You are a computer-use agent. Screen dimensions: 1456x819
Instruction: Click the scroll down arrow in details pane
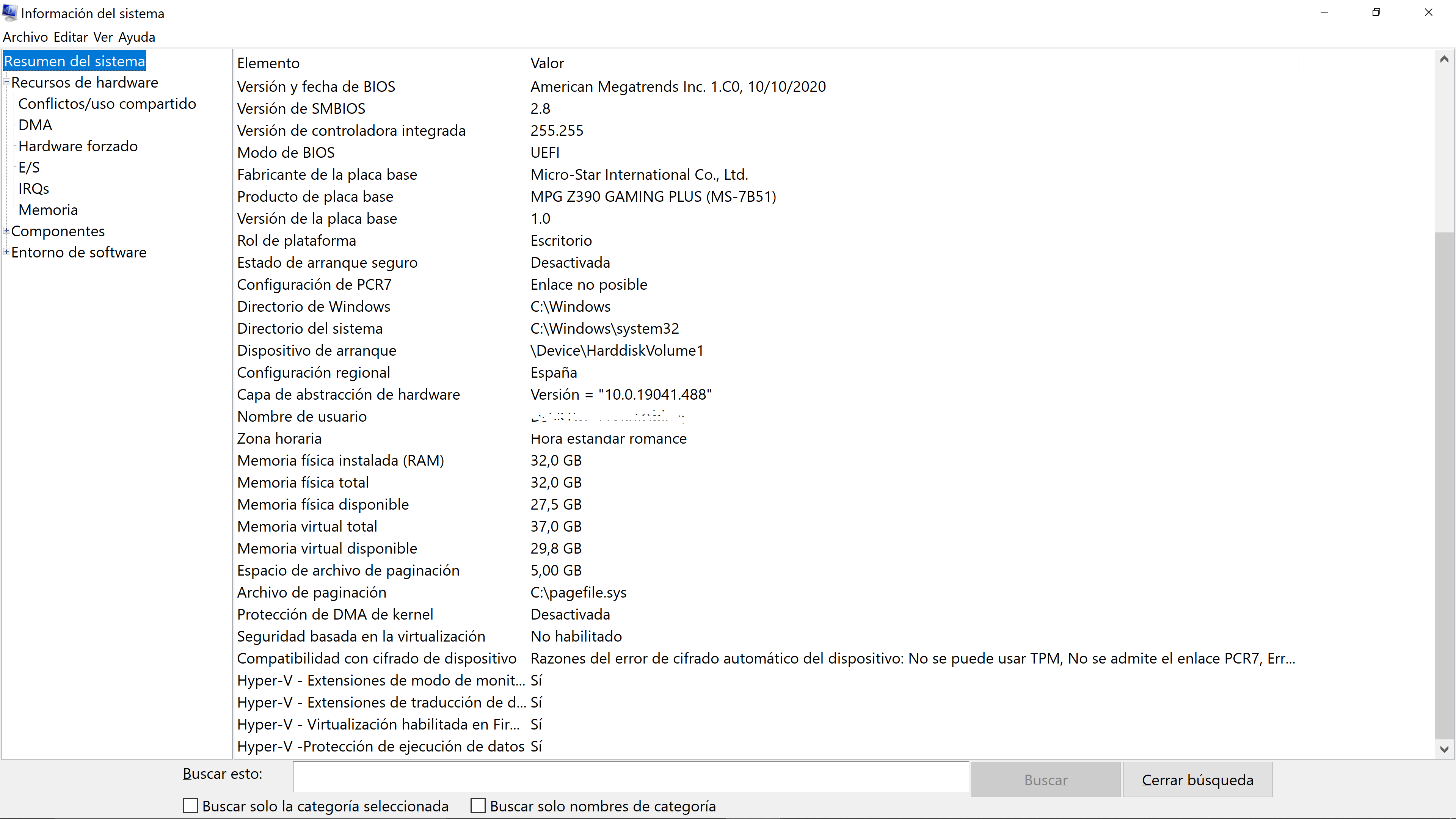click(1444, 749)
